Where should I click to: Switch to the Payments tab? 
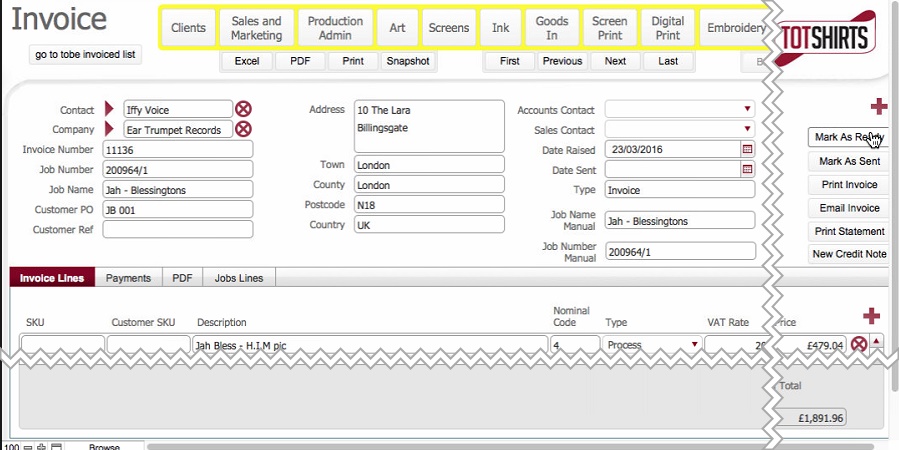(x=128, y=278)
